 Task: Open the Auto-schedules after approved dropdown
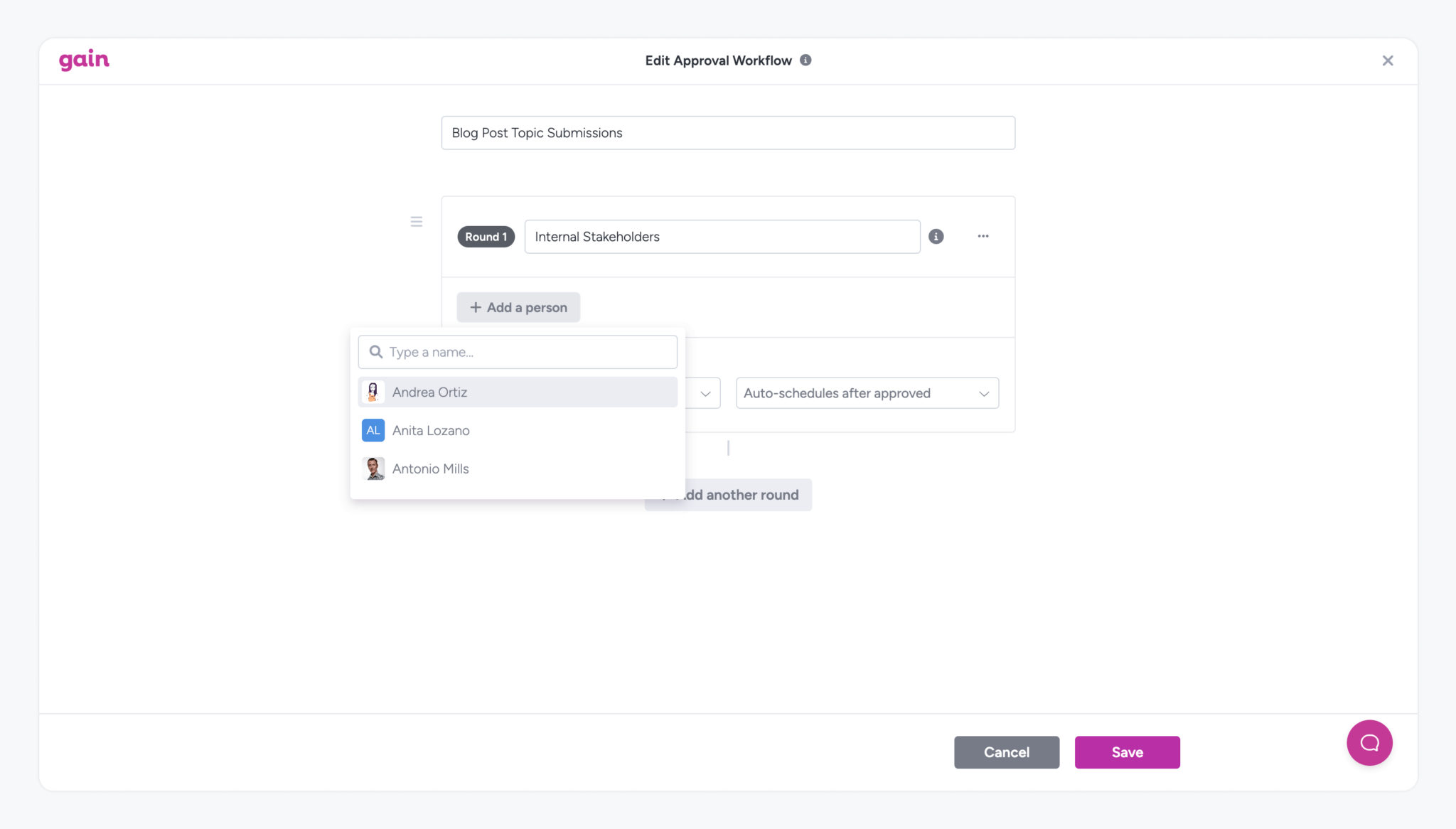(x=867, y=392)
